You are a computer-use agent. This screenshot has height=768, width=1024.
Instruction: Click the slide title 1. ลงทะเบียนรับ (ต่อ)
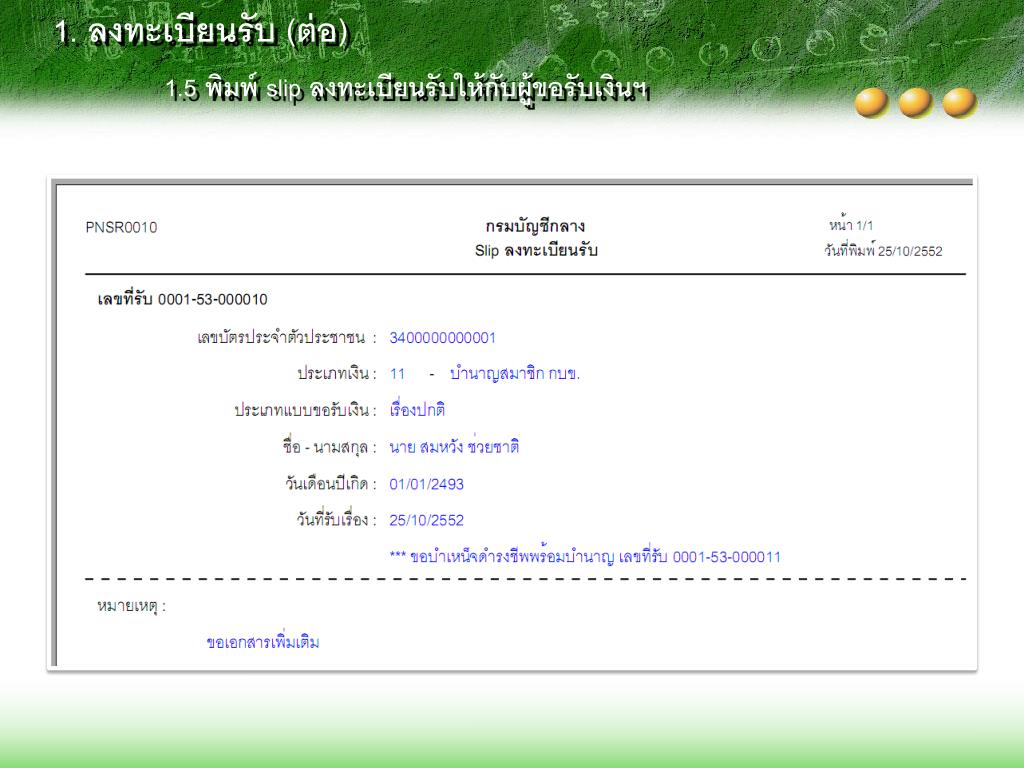point(201,31)
